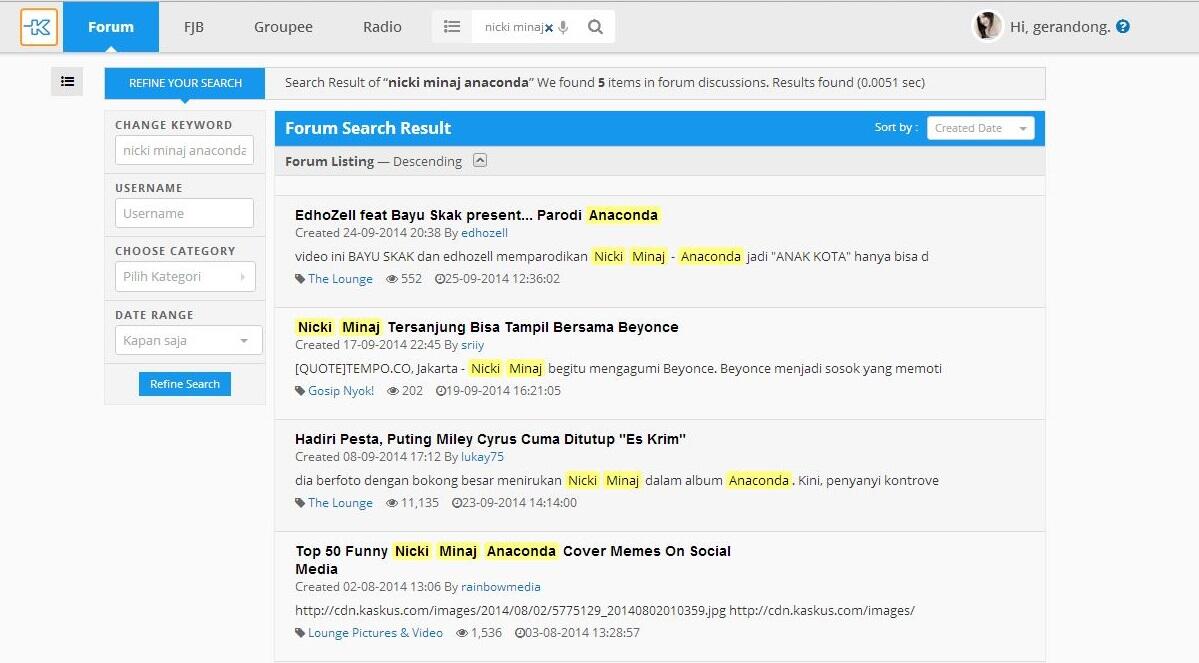This screenshot has height=663, width=1199.
Task: Activate voice search microphone icon
Action: tap(564, 28)
